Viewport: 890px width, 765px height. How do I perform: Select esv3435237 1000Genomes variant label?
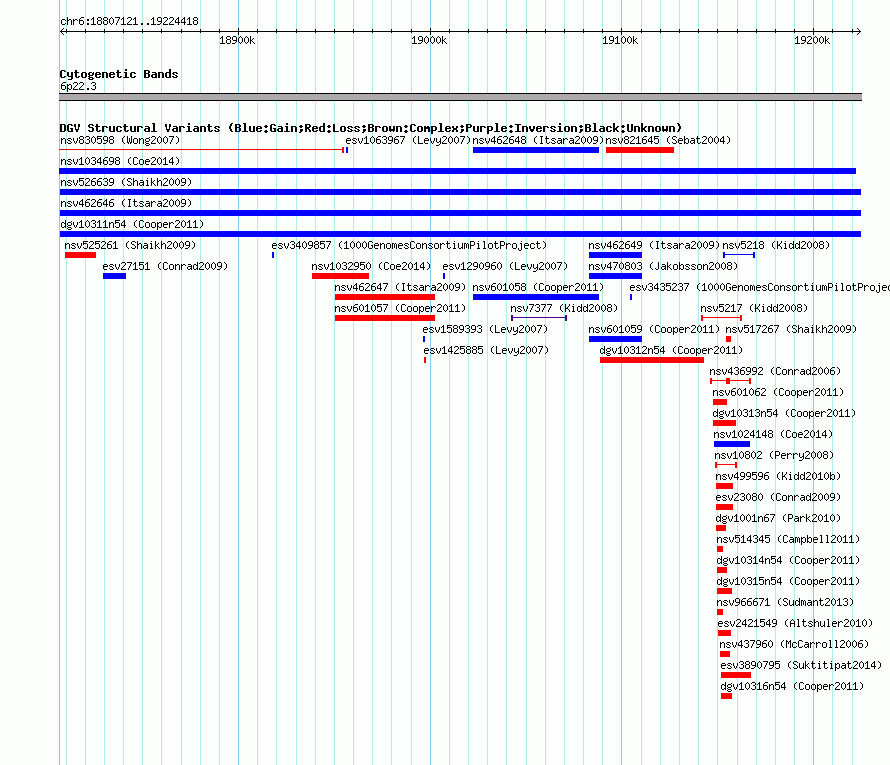[x=759, y=287]
